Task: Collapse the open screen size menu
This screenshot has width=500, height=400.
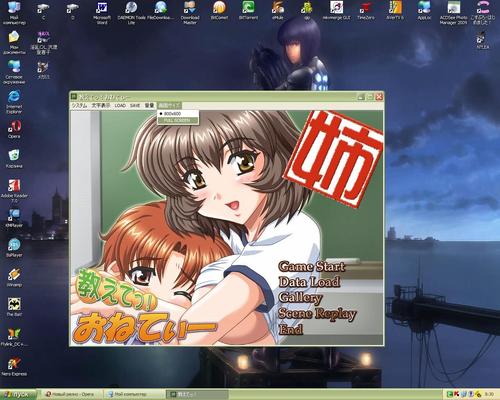Action: coord(170,105)
